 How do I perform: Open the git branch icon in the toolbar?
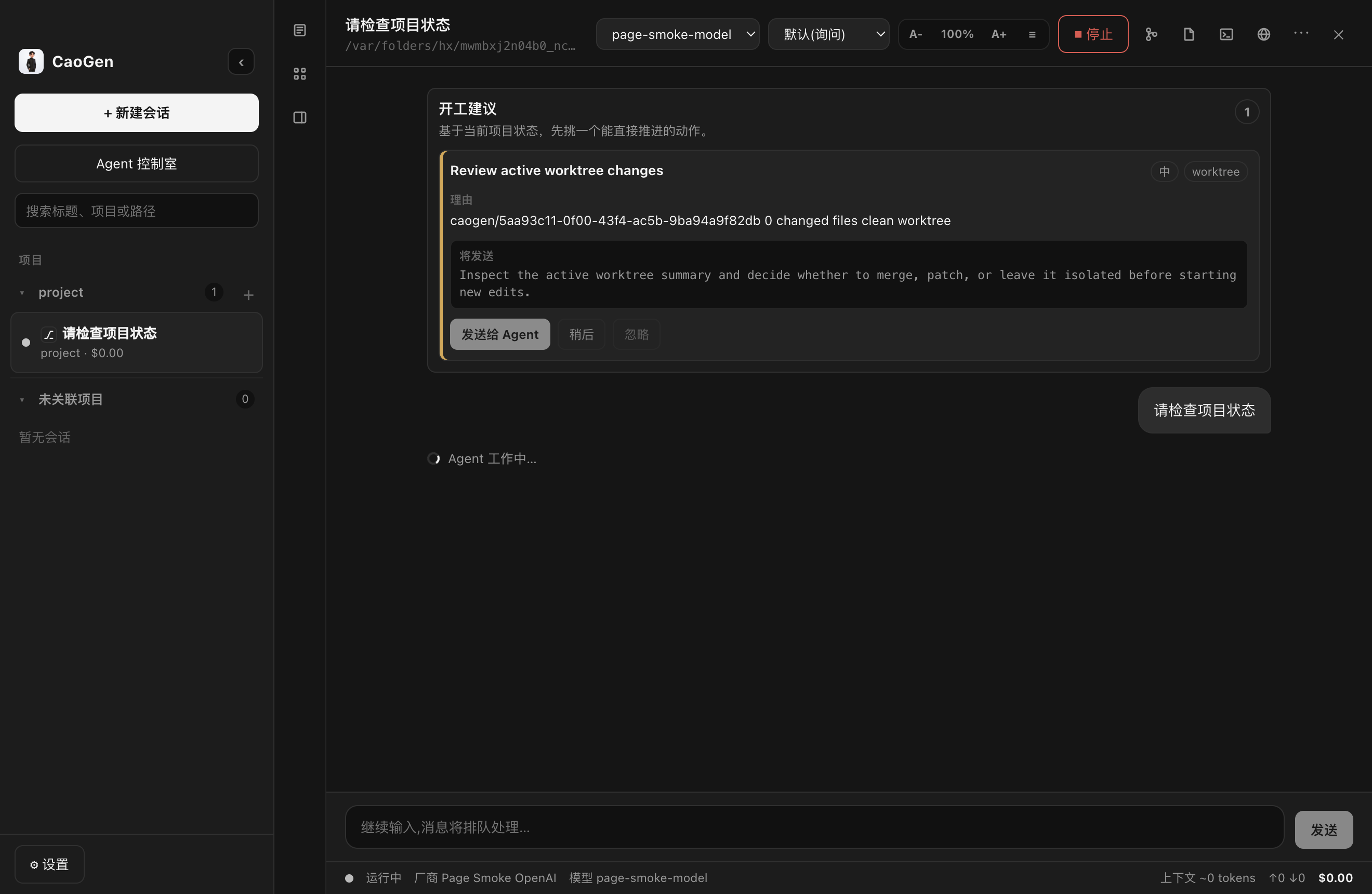point(1151,35)
